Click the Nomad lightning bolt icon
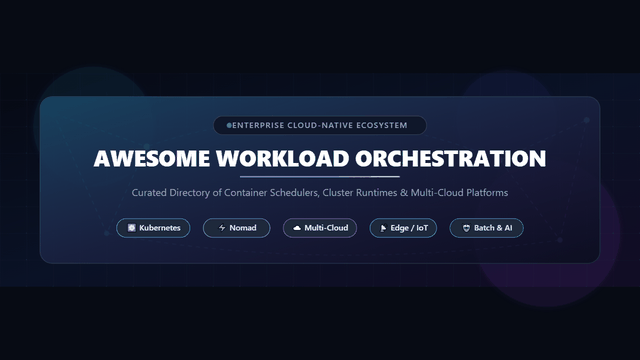This screenshot has width=640, height=360. (222, 228)
